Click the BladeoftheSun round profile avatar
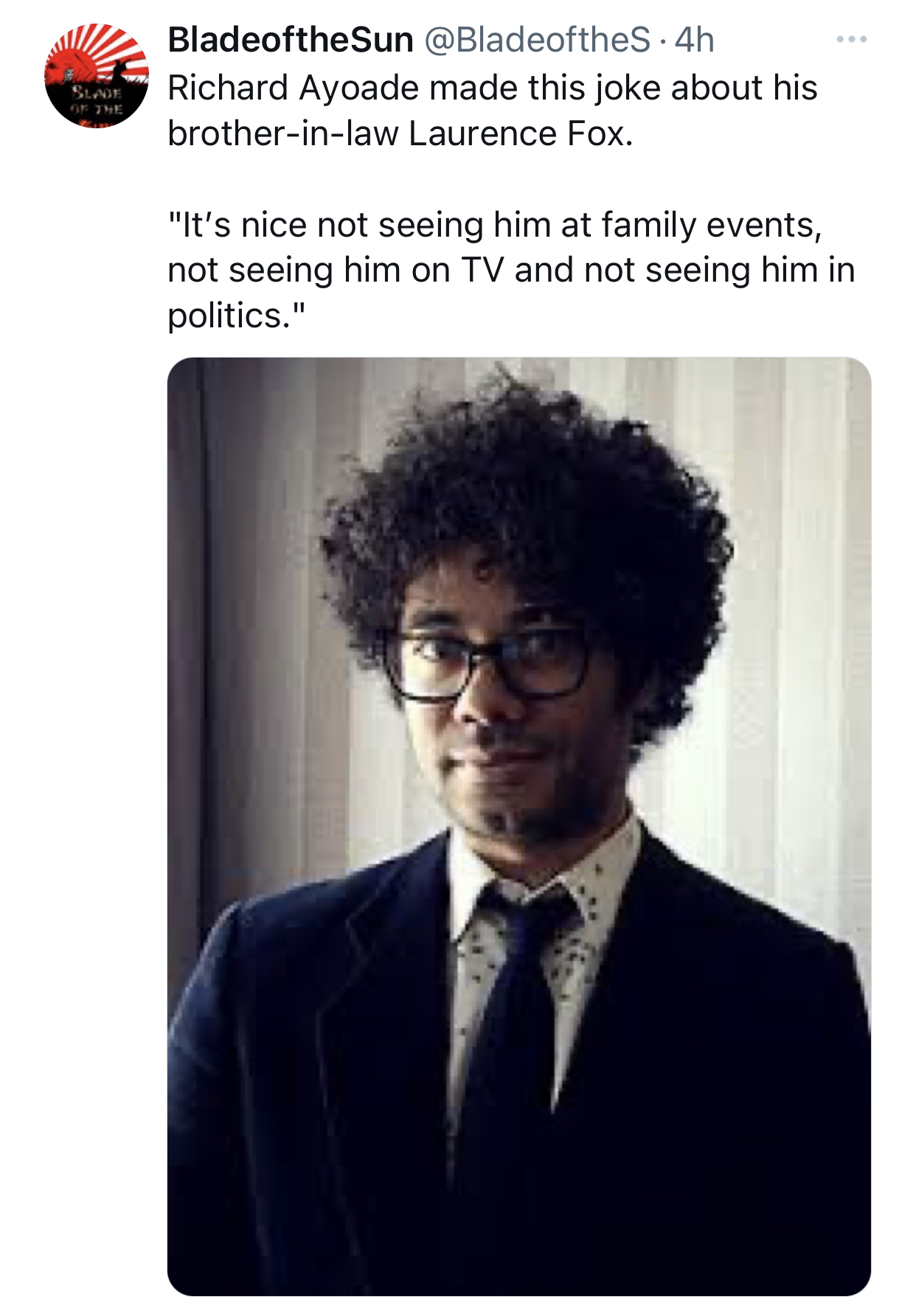 (x=97, y=75)
